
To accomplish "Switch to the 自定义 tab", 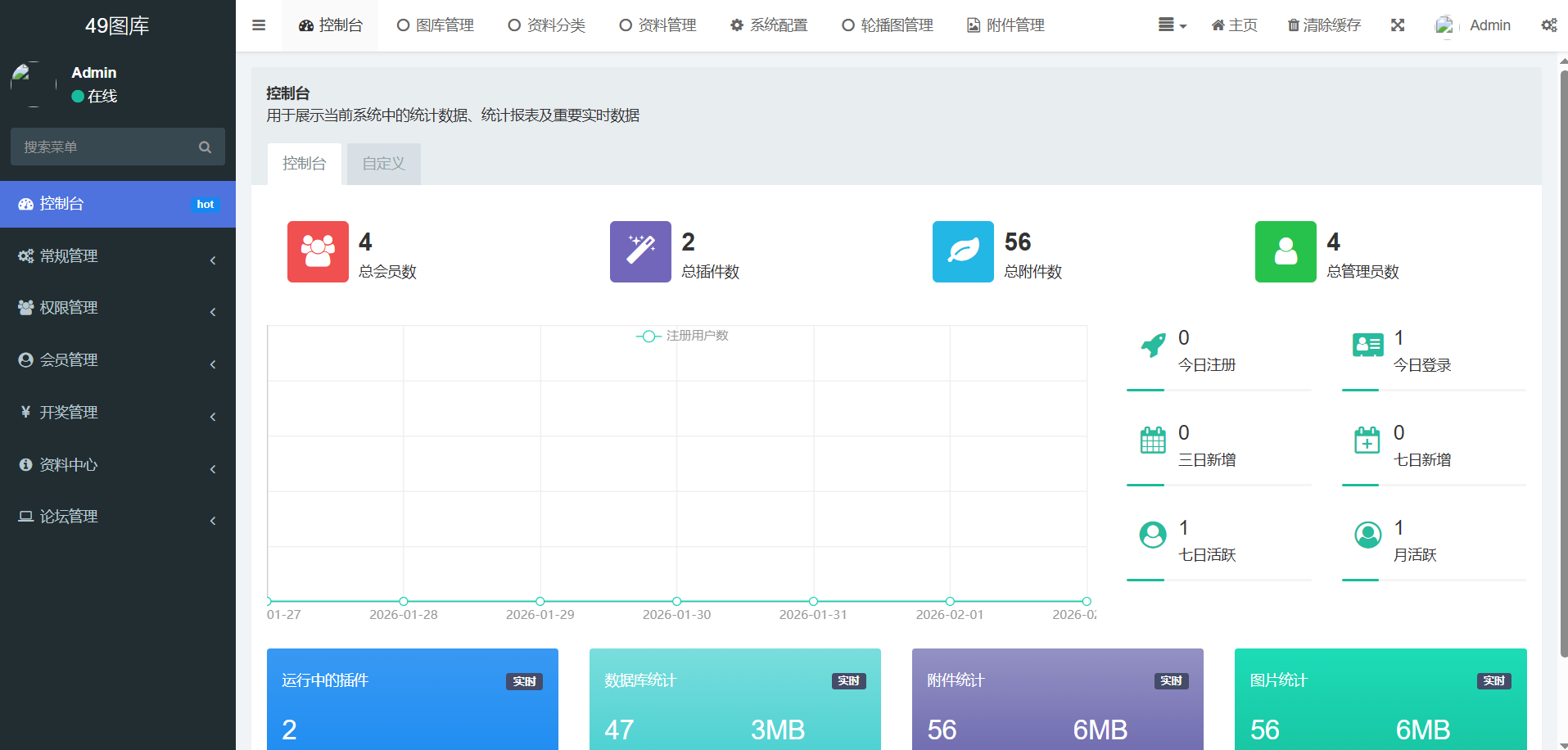I will click(x=383, y=164).
